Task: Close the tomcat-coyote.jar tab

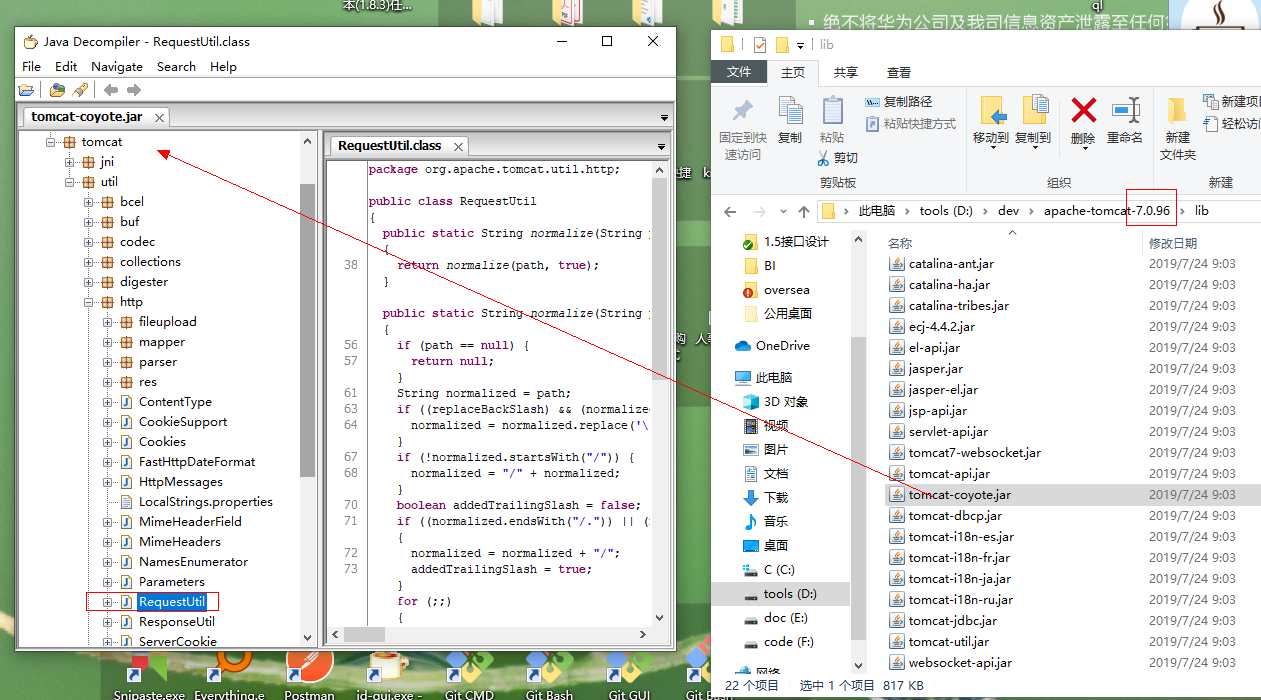Action: pyautogui.click(x=159, y=118)
